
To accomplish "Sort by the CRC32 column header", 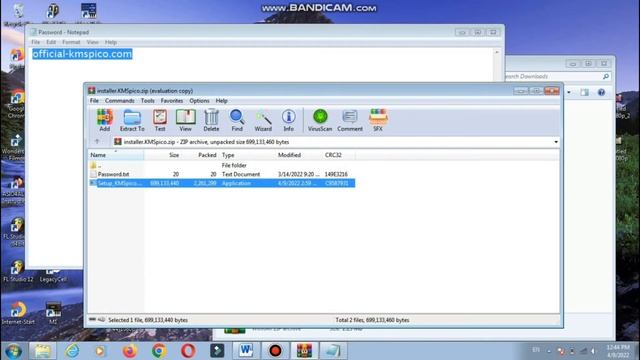I will 339,155.
